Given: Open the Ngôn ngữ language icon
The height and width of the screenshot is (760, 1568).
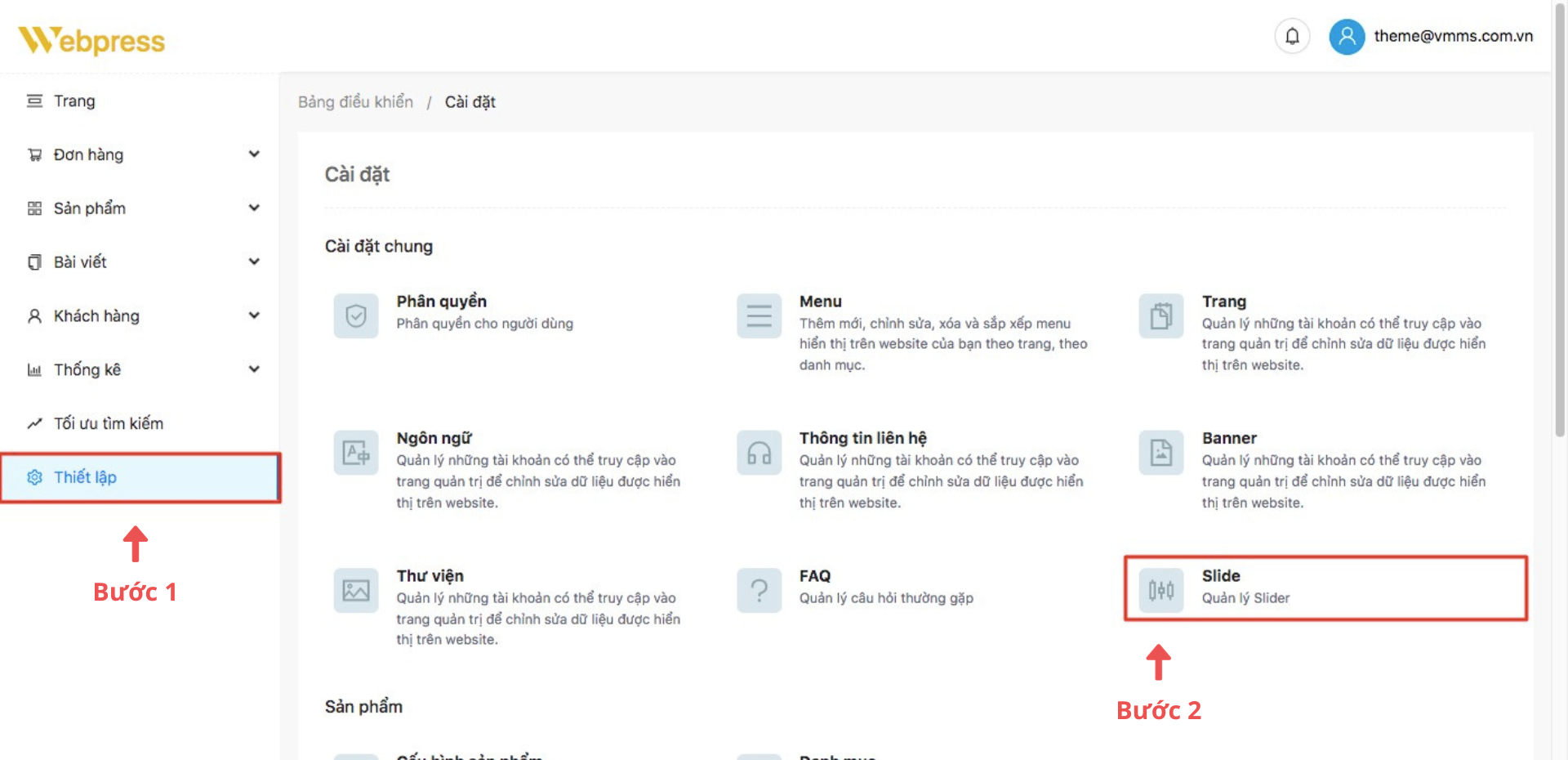Looking at the screenshot, I should (x=356, y=453).
